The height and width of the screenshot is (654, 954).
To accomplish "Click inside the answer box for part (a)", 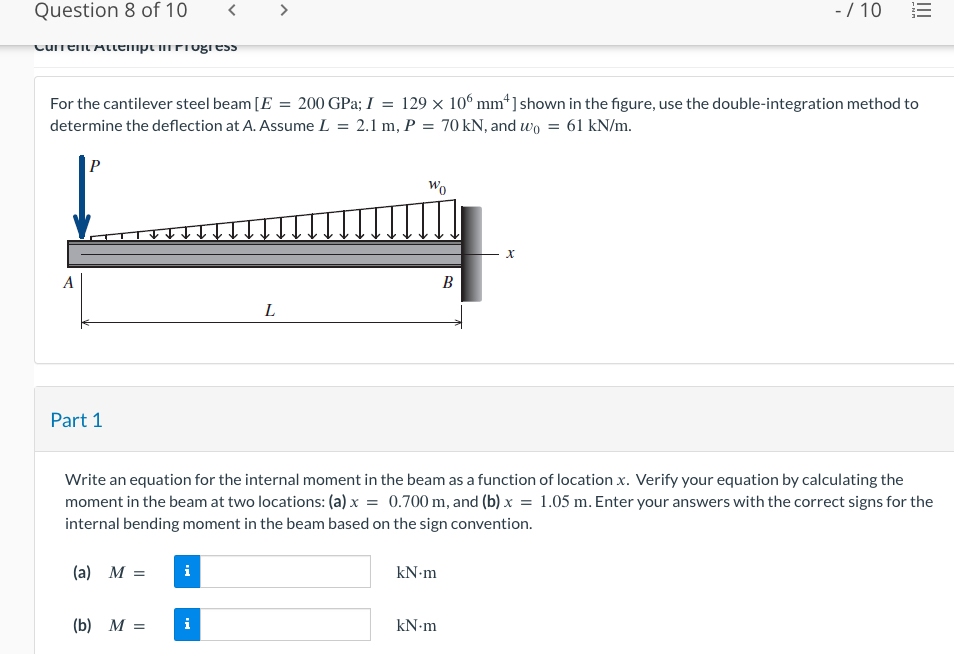I will (285, 571).
